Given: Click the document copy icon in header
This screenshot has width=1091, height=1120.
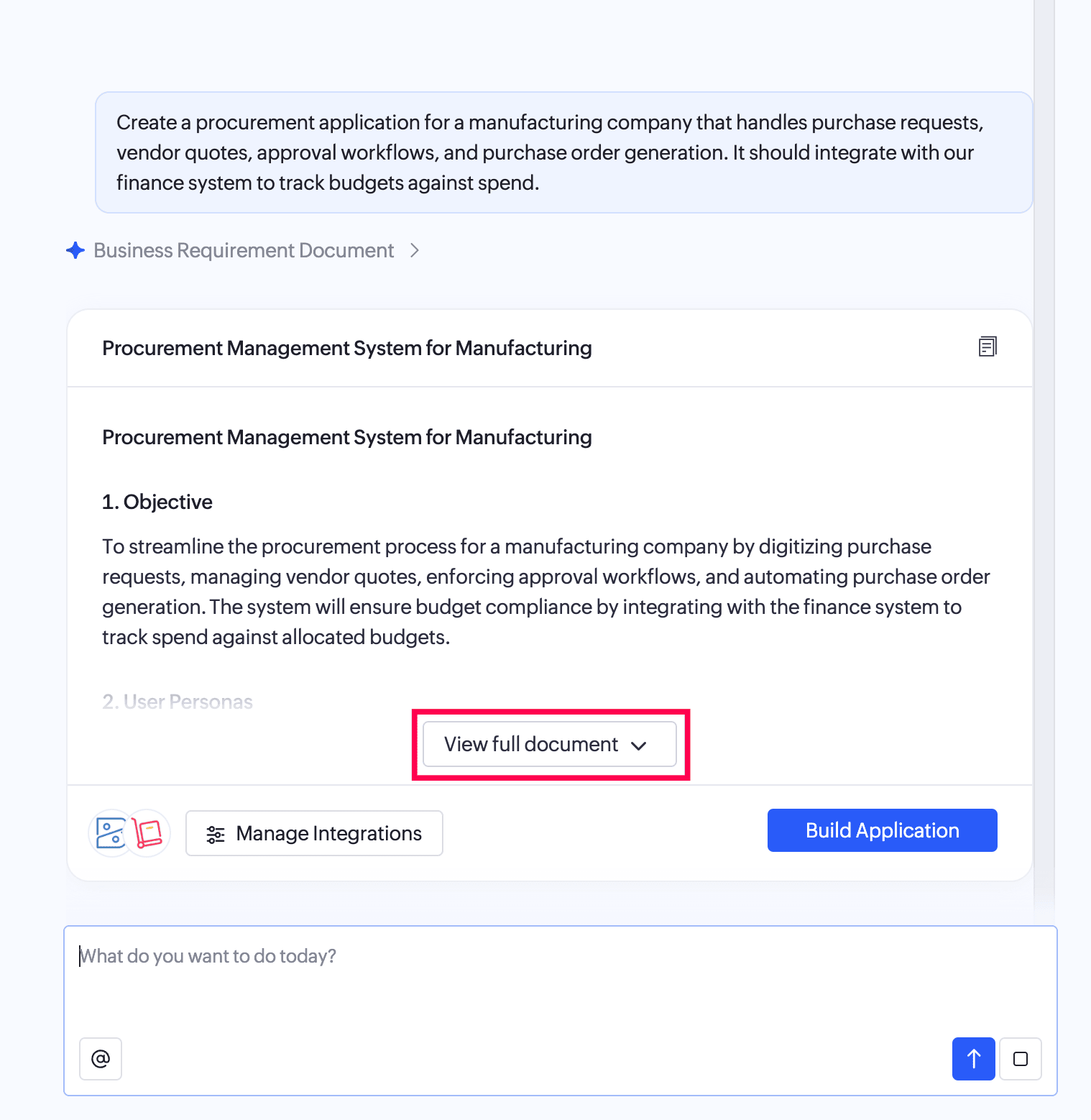Looking at the screenshot, I should [988, 346].
